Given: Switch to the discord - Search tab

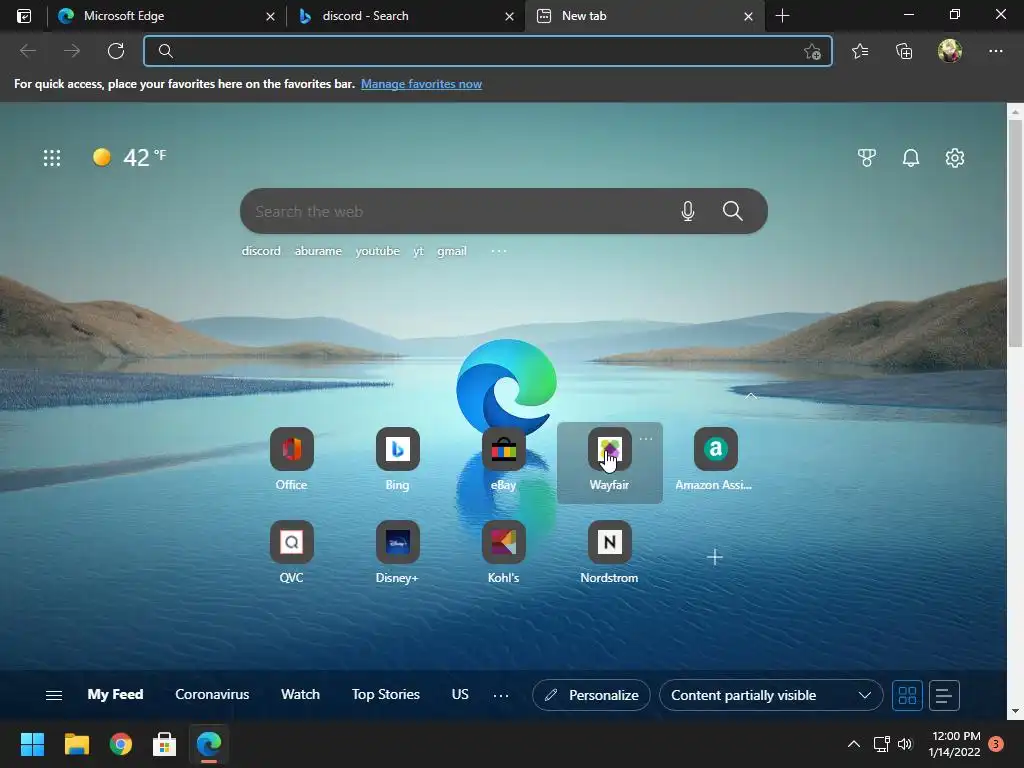Looking at the screenshot, I should click(x=405, y=16).
